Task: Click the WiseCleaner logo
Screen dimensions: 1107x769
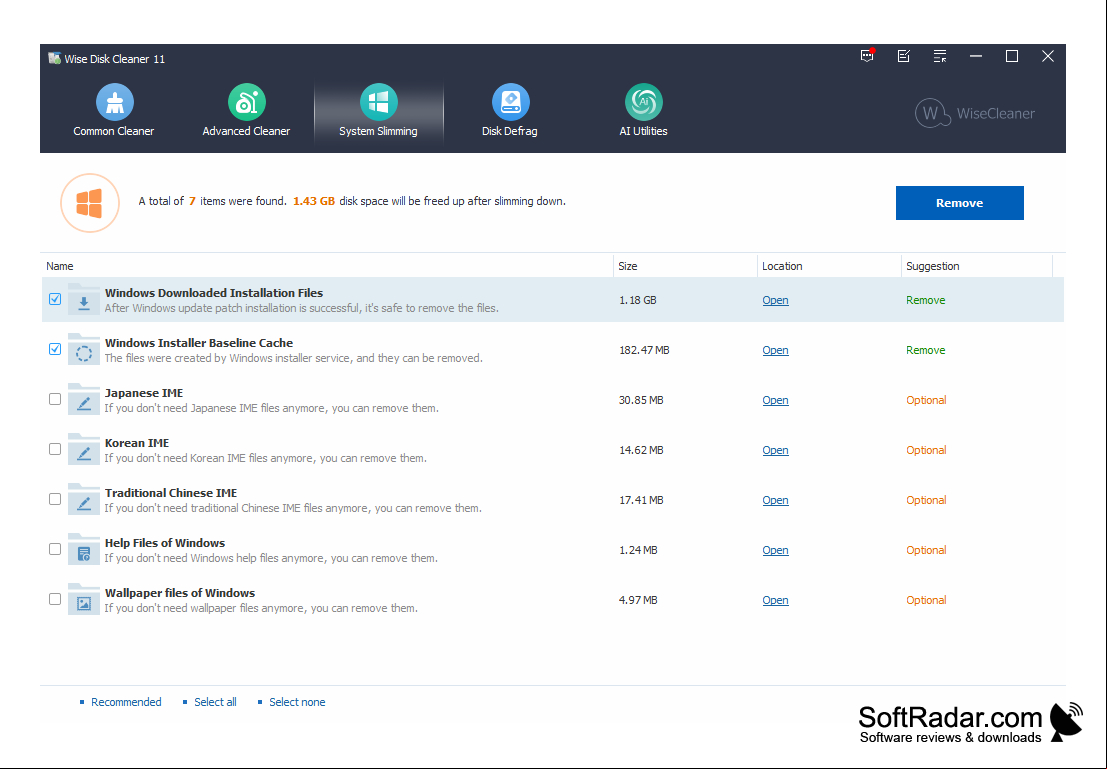Action: tap(975, 113)
